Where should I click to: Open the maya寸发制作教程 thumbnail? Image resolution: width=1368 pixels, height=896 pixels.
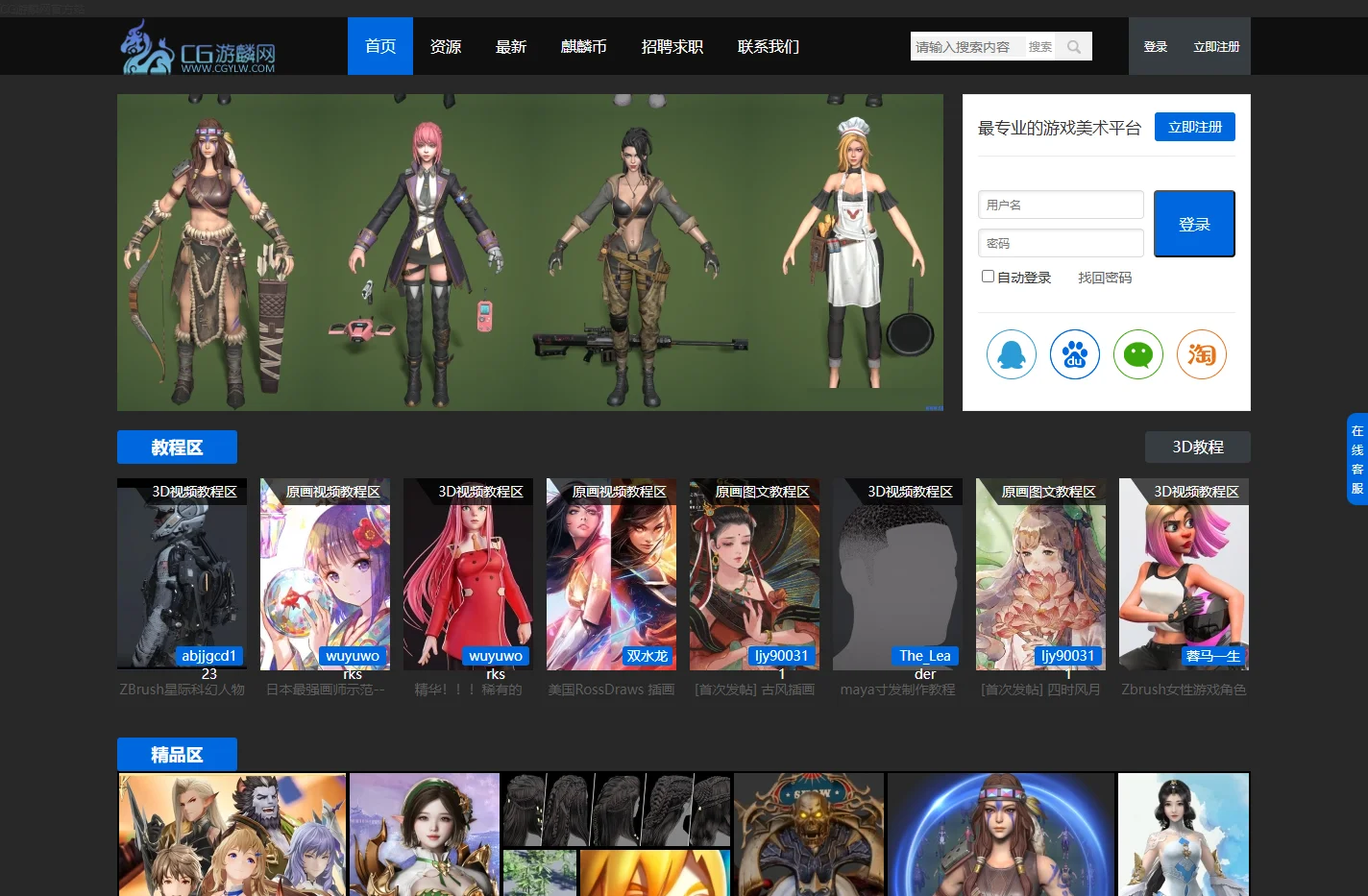(897, 574)
